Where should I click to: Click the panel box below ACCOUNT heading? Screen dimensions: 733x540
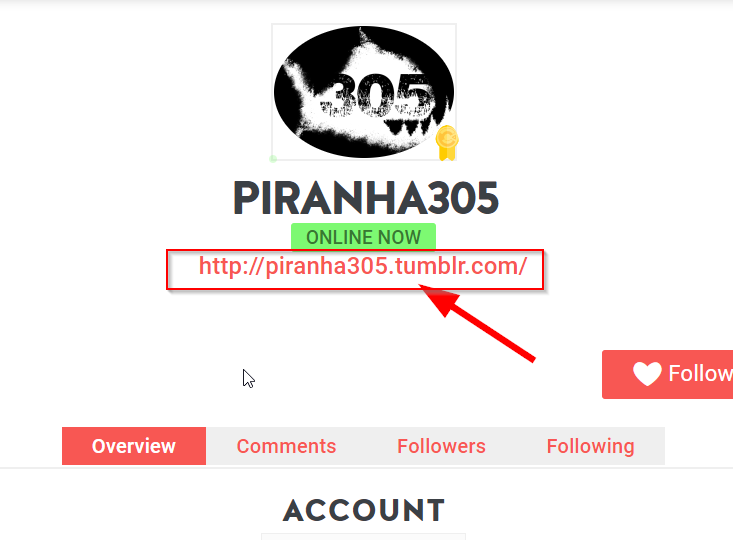coord(363,536)
